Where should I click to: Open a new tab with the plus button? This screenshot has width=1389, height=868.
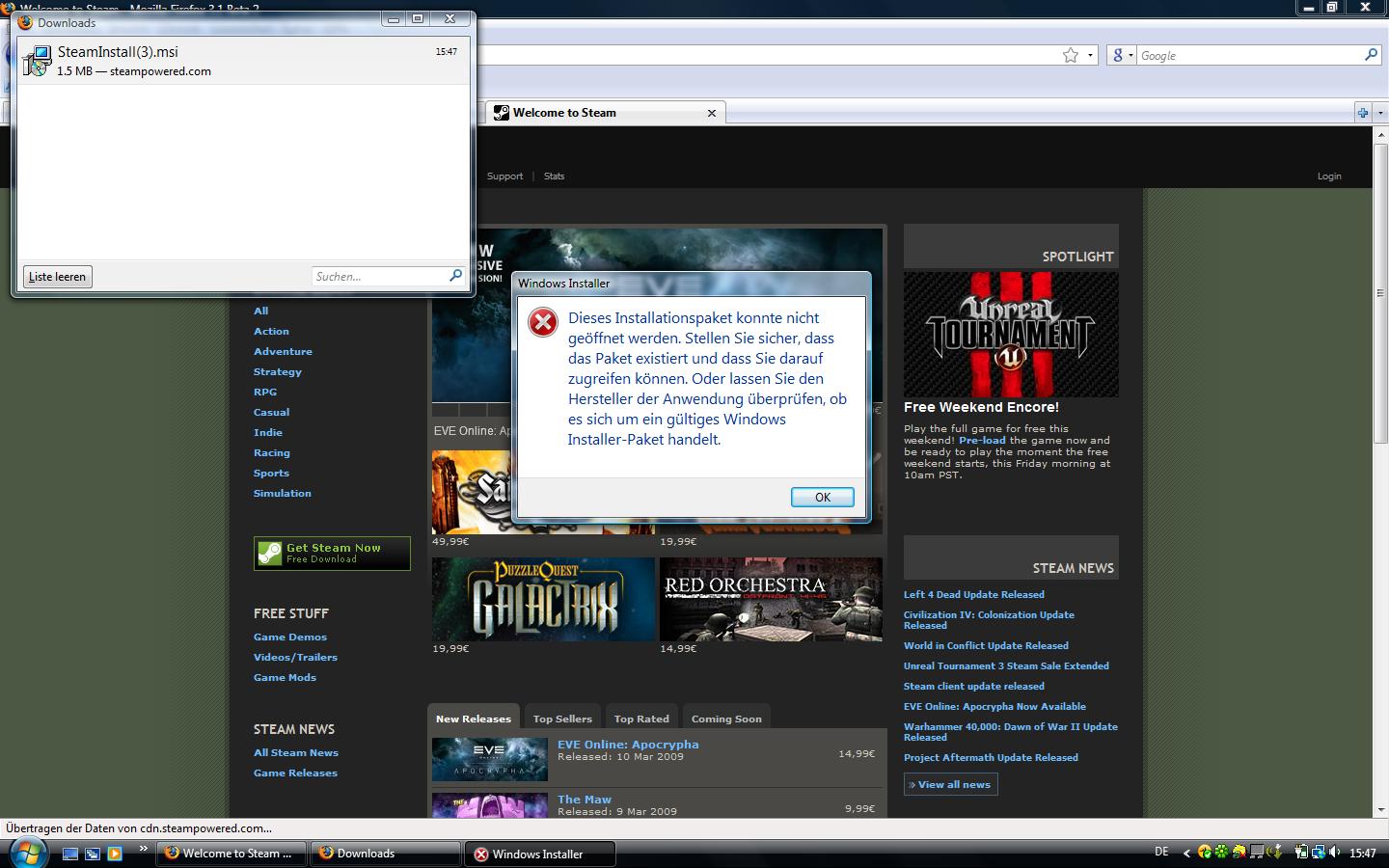pyautogui.click(x=1363, y=113)
